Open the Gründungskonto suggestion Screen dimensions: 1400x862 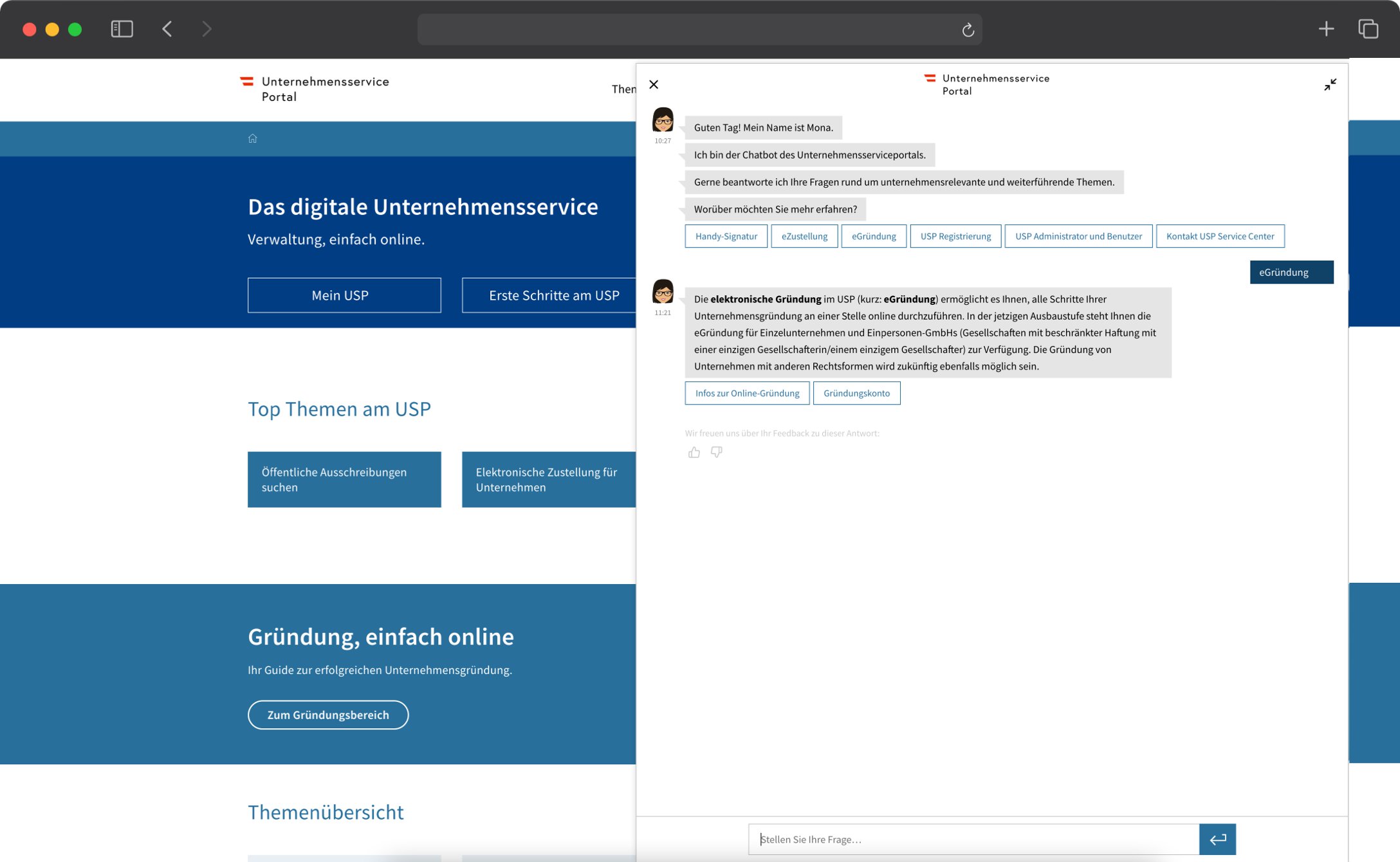856,393
